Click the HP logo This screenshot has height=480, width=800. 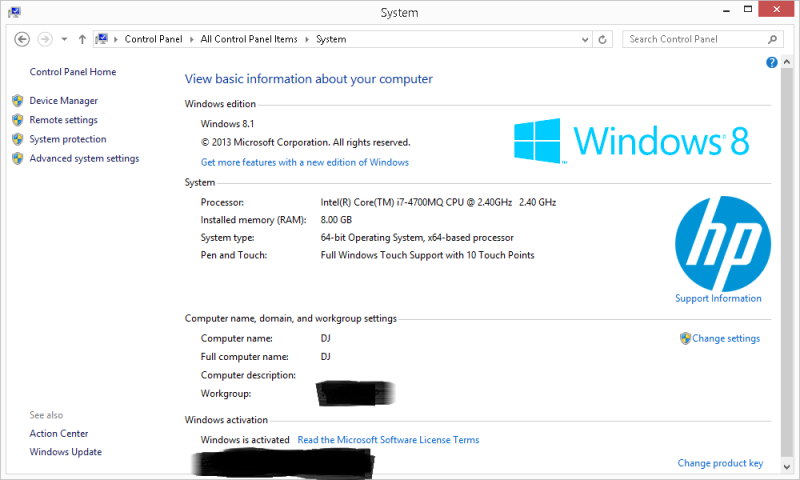click(x=722, y=244)
